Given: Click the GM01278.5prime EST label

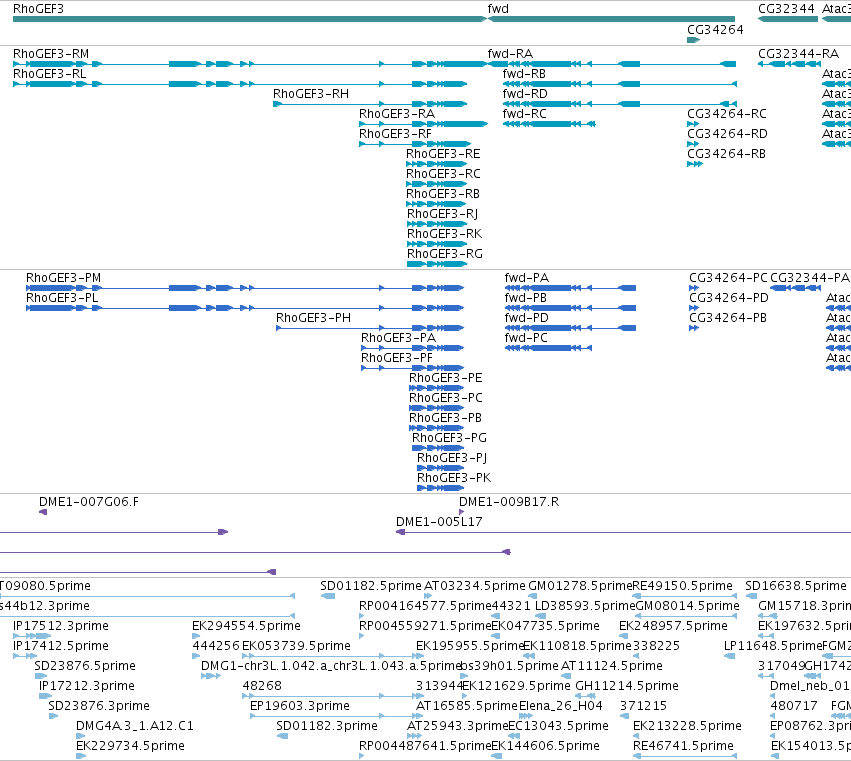Looking at the screenshot, I should point(580,586).
